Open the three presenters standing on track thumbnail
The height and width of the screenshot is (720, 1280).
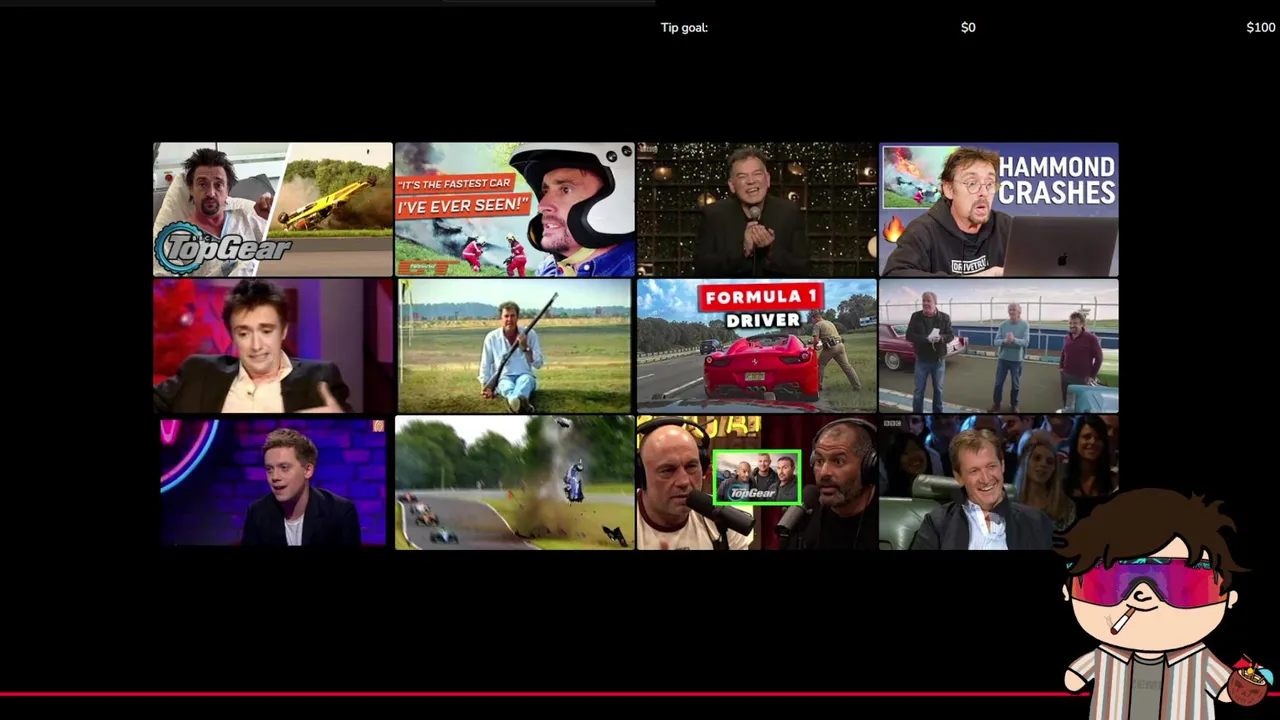(999, 346)
